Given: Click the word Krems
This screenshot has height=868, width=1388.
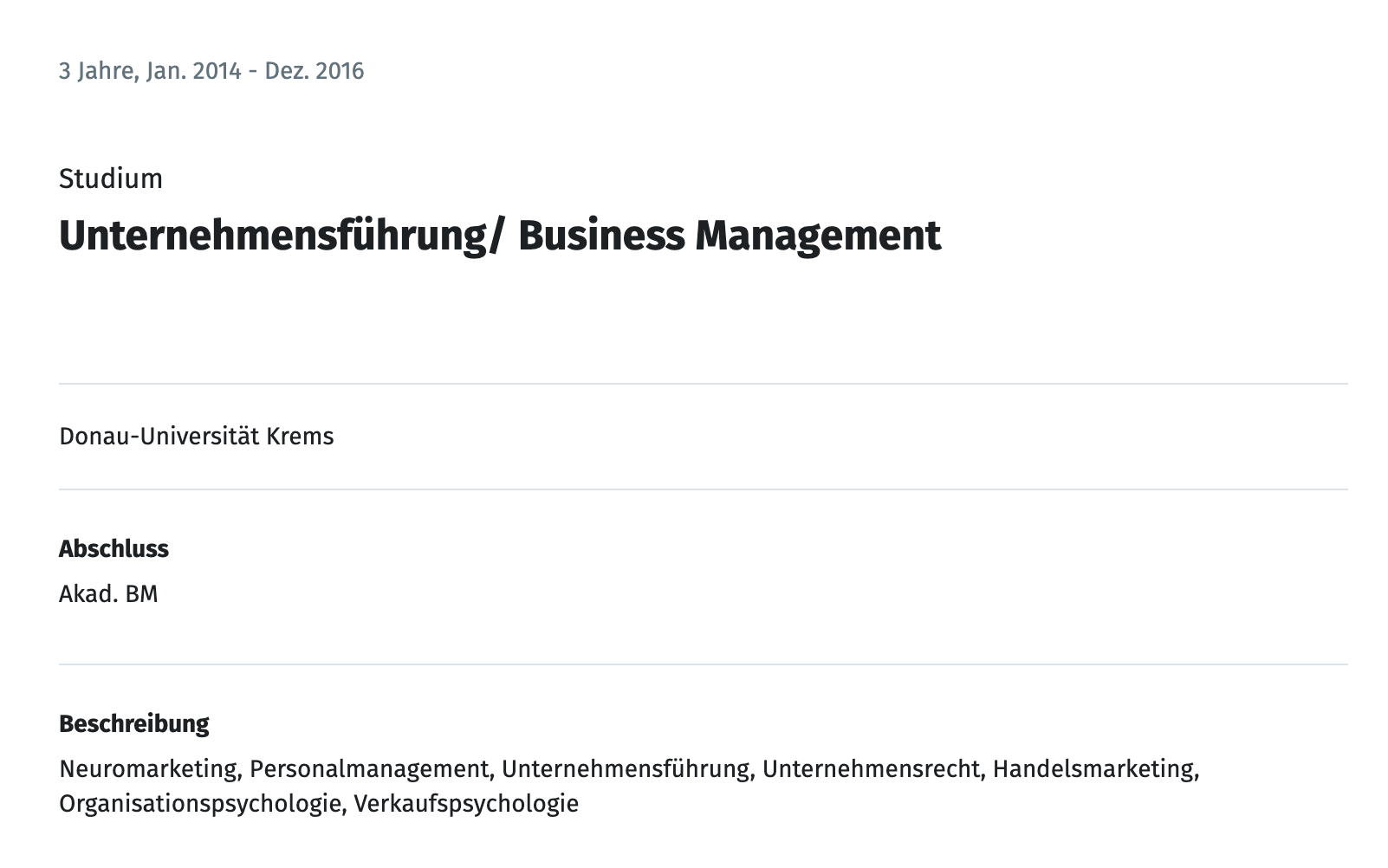Looking at the screenshot, I should (x=300, y=436).
